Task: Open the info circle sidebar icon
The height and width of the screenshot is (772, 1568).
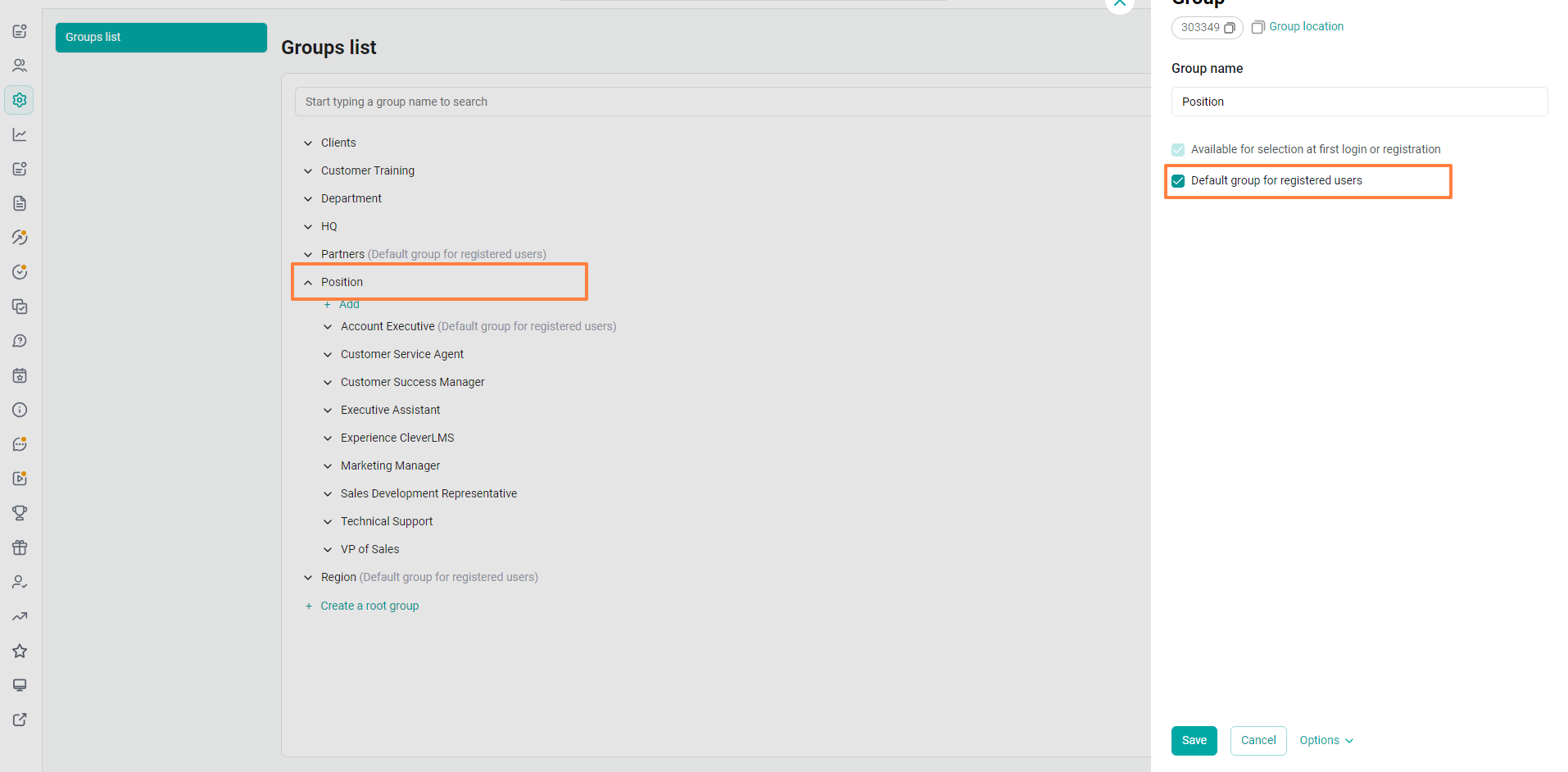Action: [x=20, y=410]
